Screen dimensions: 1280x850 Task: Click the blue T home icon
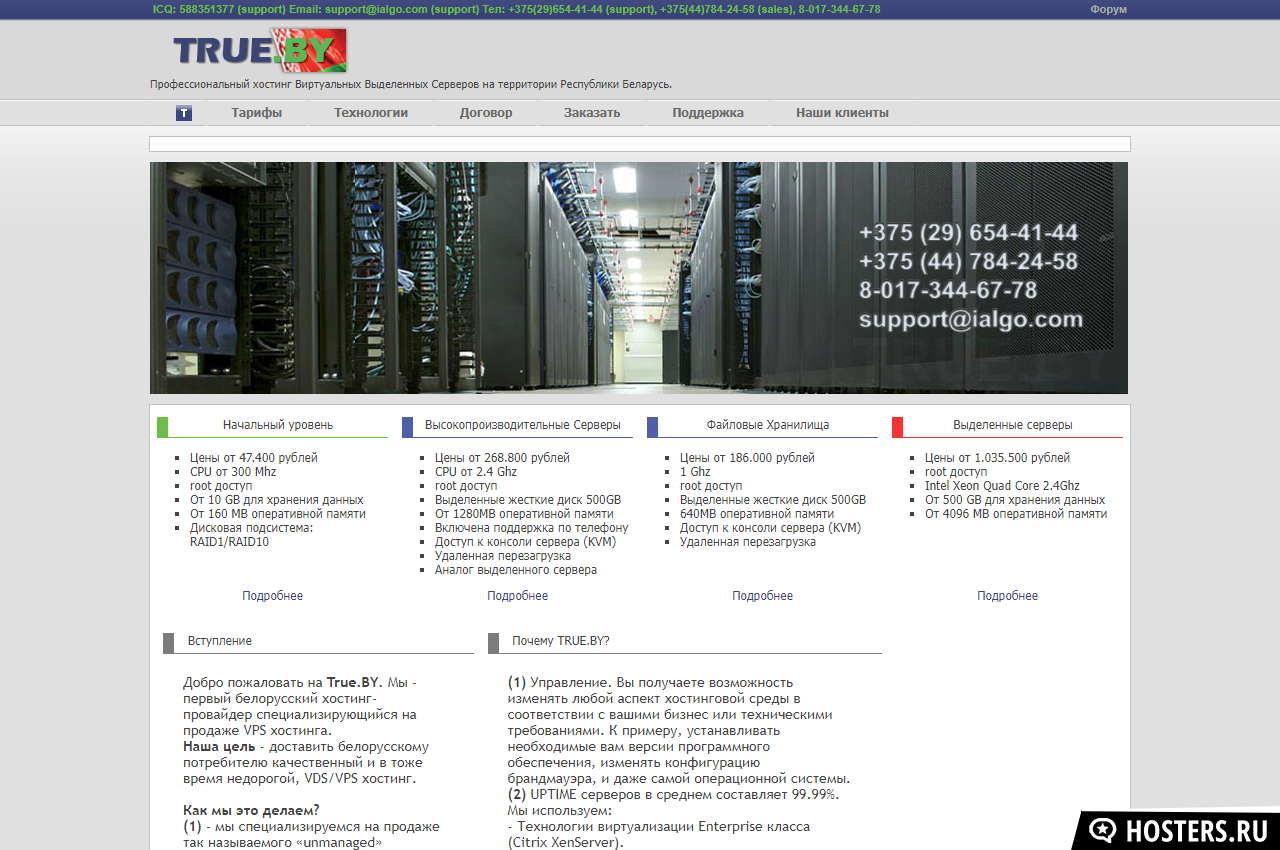pyautogui.click(x=184, y=113)
